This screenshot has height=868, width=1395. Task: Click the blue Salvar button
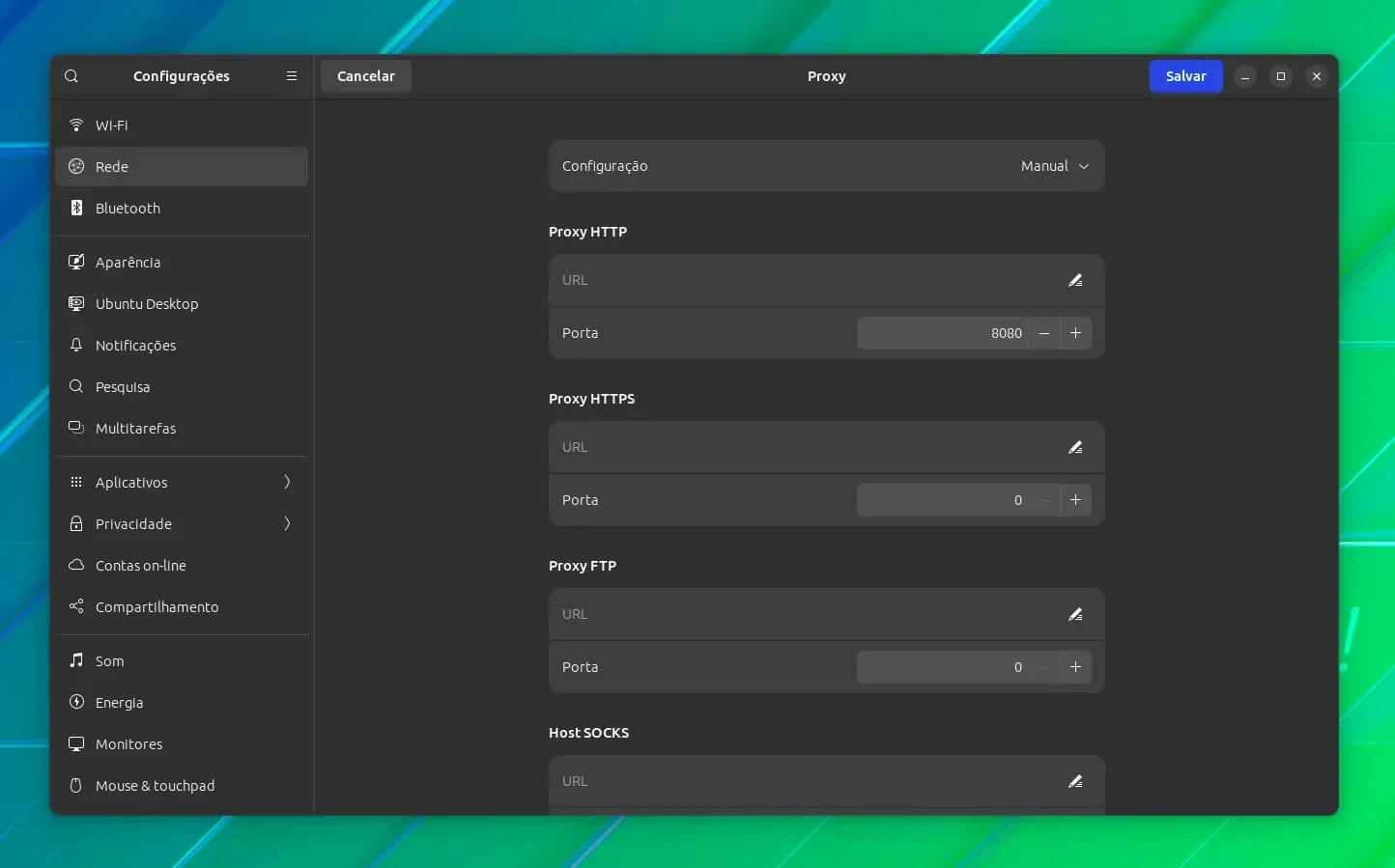[1185, 76]
